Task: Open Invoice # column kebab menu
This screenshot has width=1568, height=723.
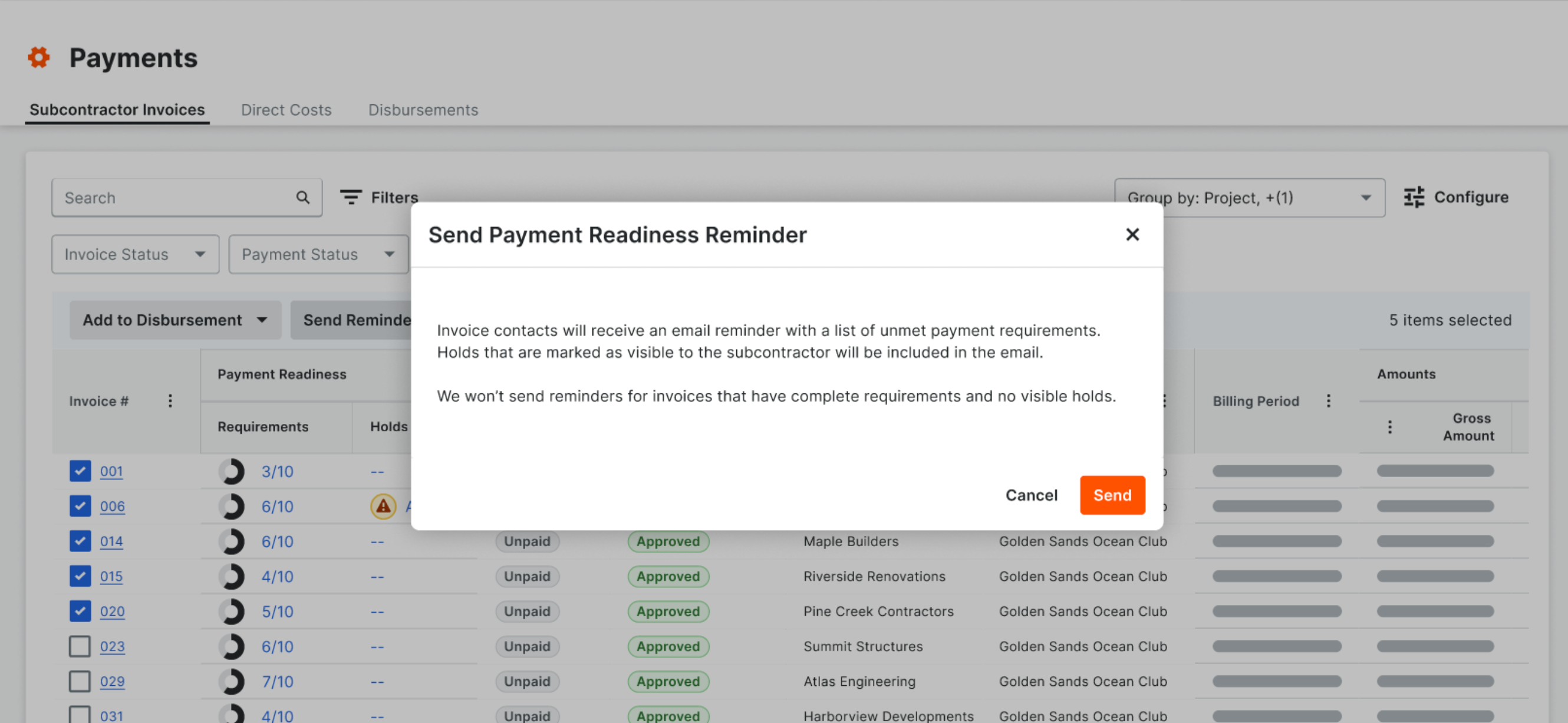Action: point(170,401)
